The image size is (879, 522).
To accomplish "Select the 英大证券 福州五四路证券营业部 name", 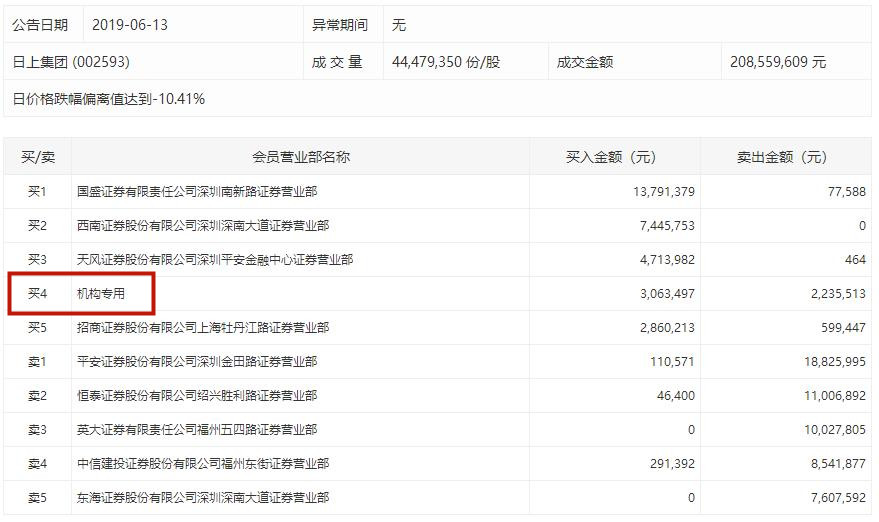I will [x=197, y=429].
